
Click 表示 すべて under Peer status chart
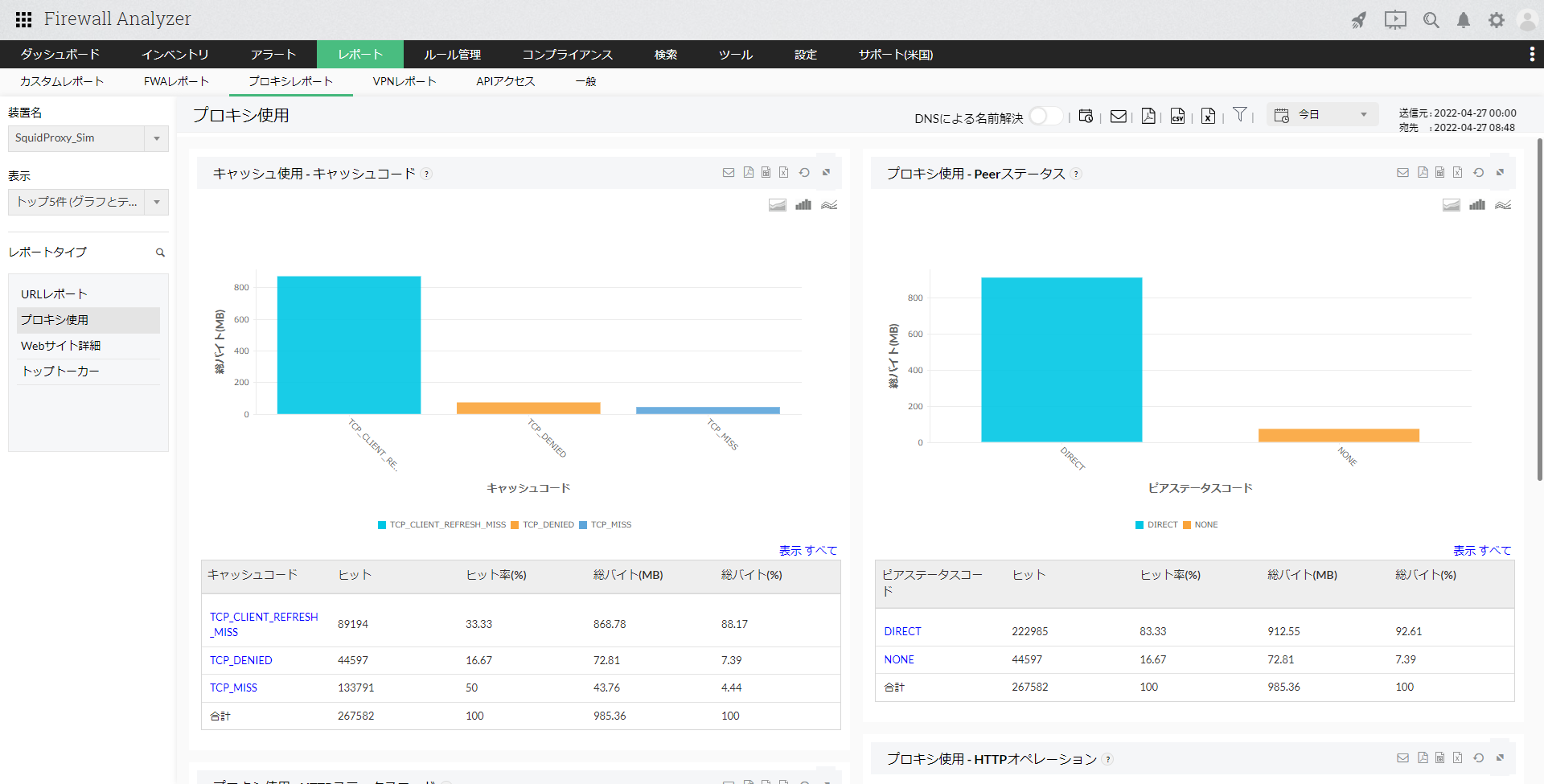click(1481, 551)
